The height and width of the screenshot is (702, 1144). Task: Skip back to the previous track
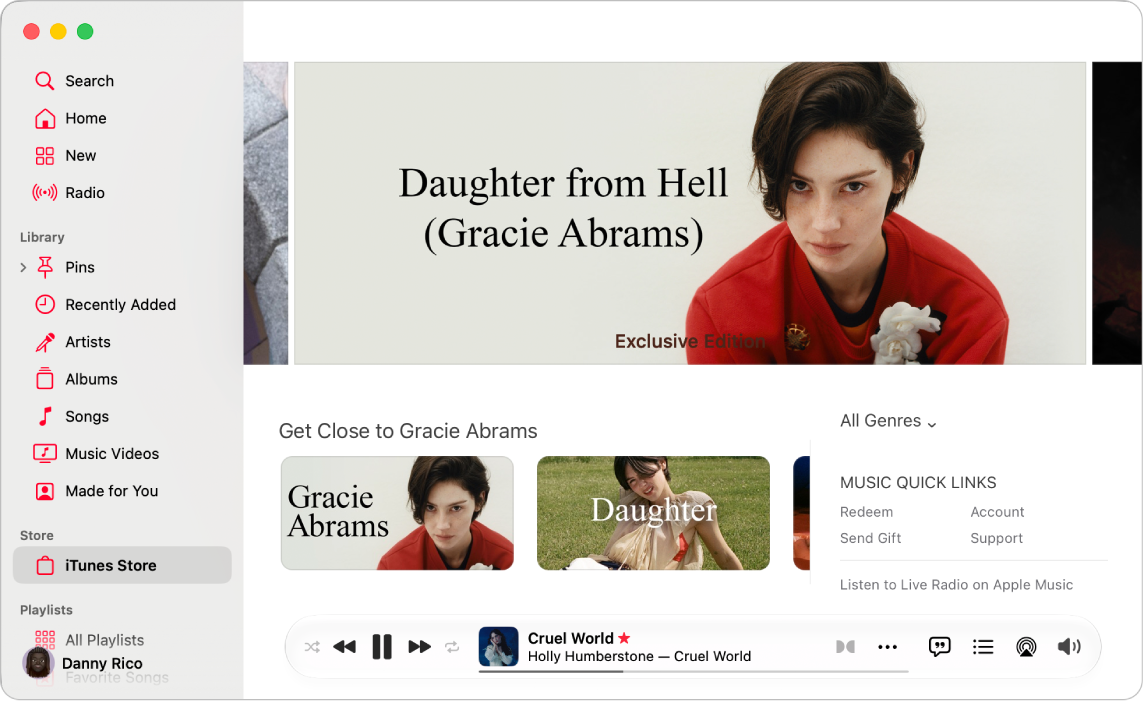coord(344,647)
